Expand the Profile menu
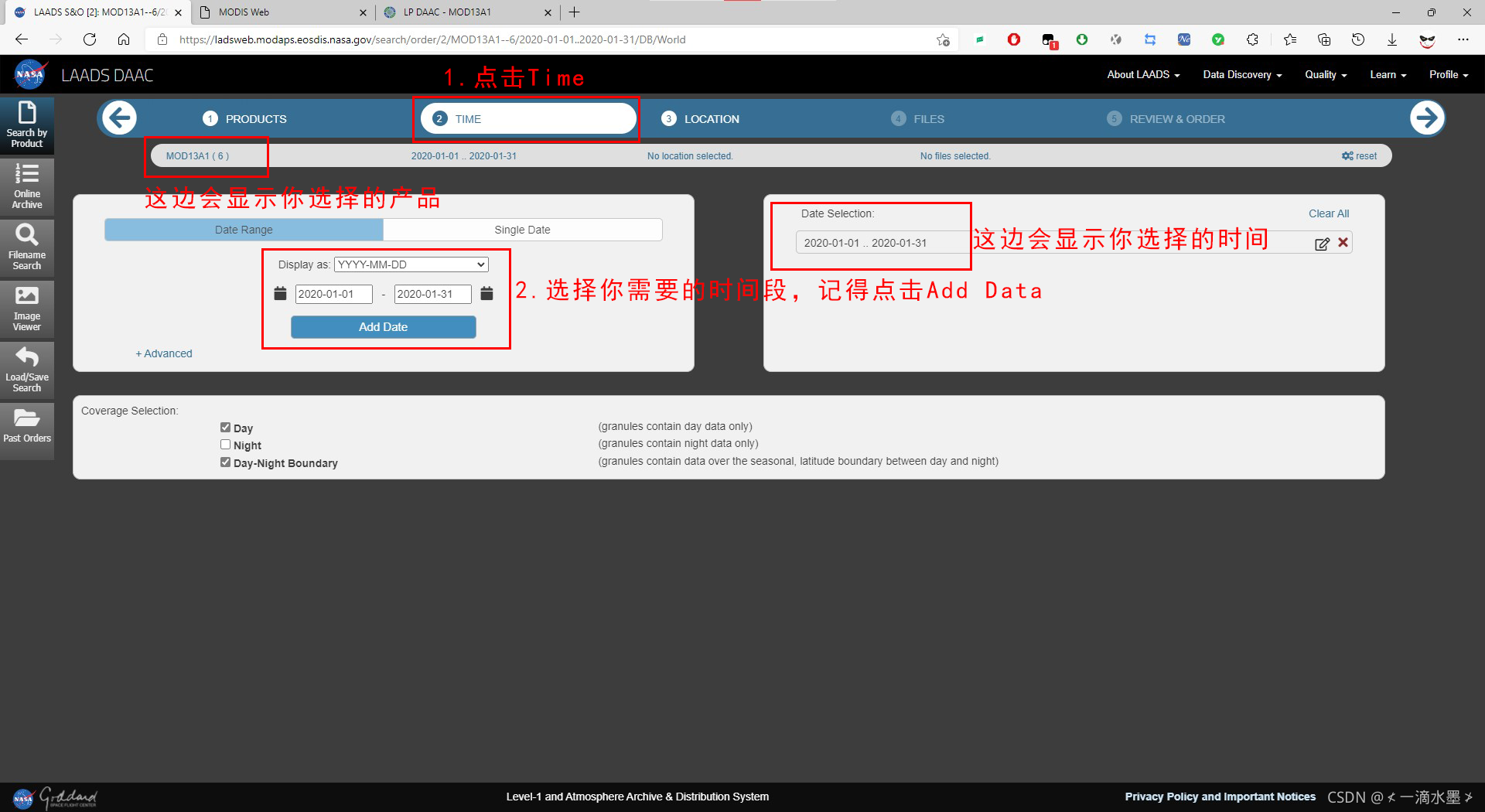The width and height of the screenshot is (1485, 812). (1449, 75)
